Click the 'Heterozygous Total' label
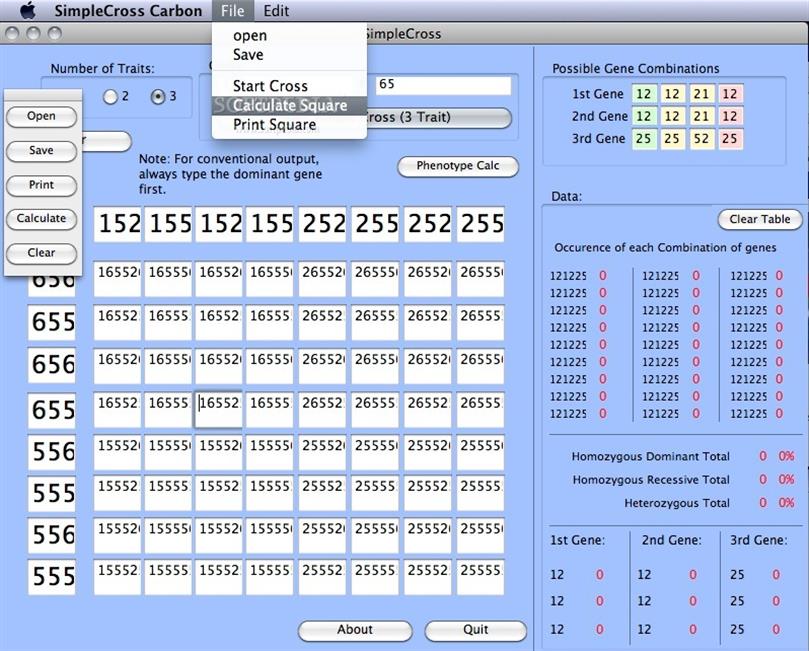The image size is (809, 651). (x=677, y=503)
